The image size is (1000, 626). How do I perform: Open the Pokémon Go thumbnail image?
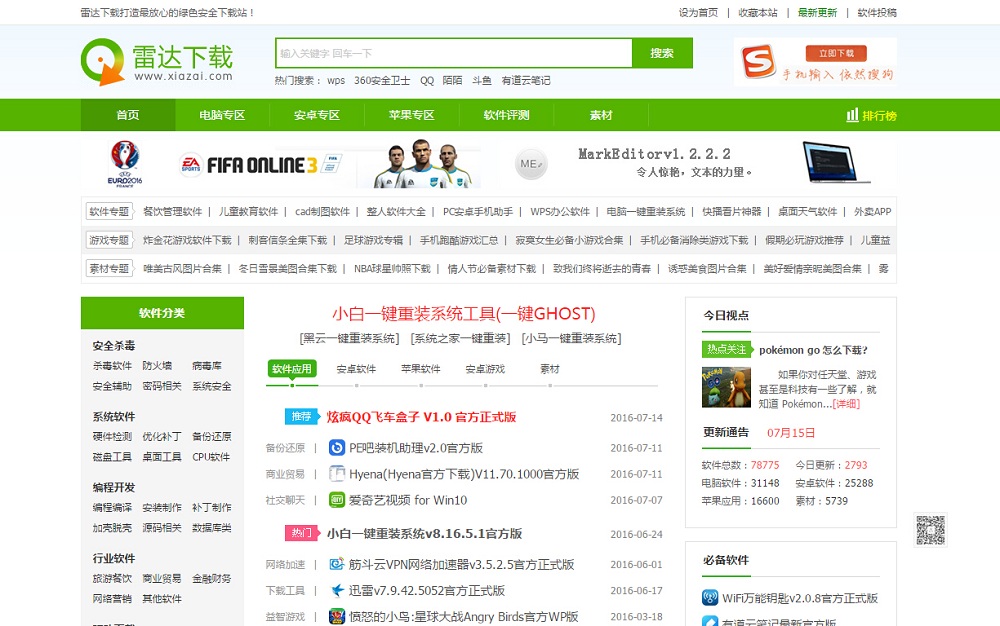pyautogui.click(x=726, y=387)
